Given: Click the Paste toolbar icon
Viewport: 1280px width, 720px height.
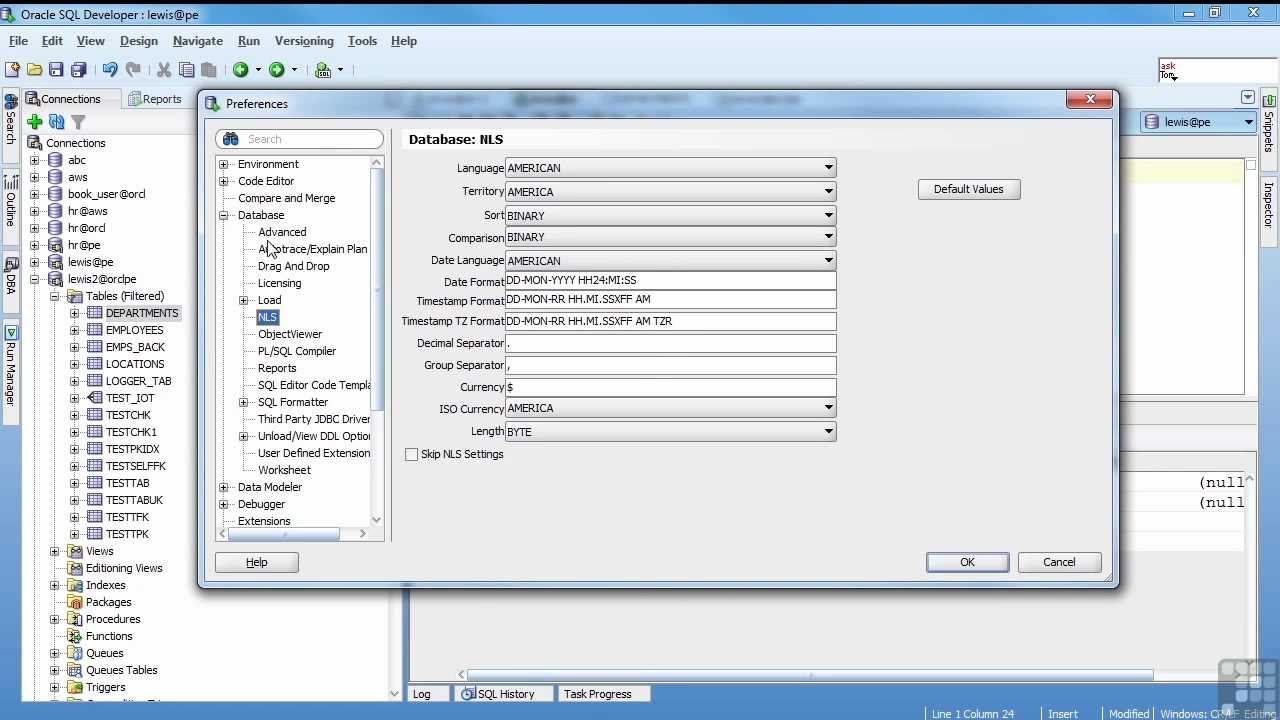Looking at the screenshot, I should [x=208, y=70].
